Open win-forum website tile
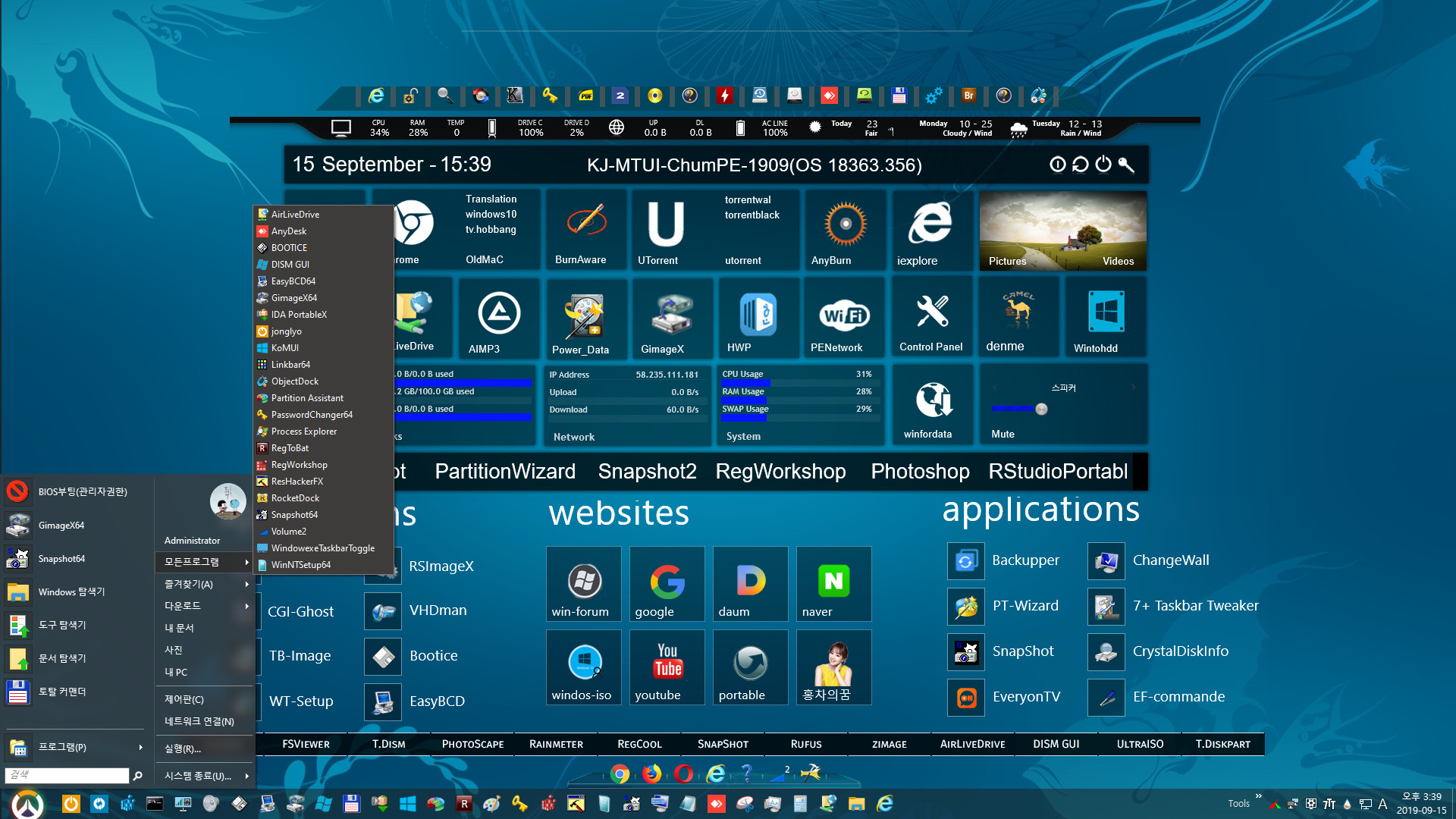This screenshot has height=819, width=1456. pyautogui.click(x=583, y=582)
